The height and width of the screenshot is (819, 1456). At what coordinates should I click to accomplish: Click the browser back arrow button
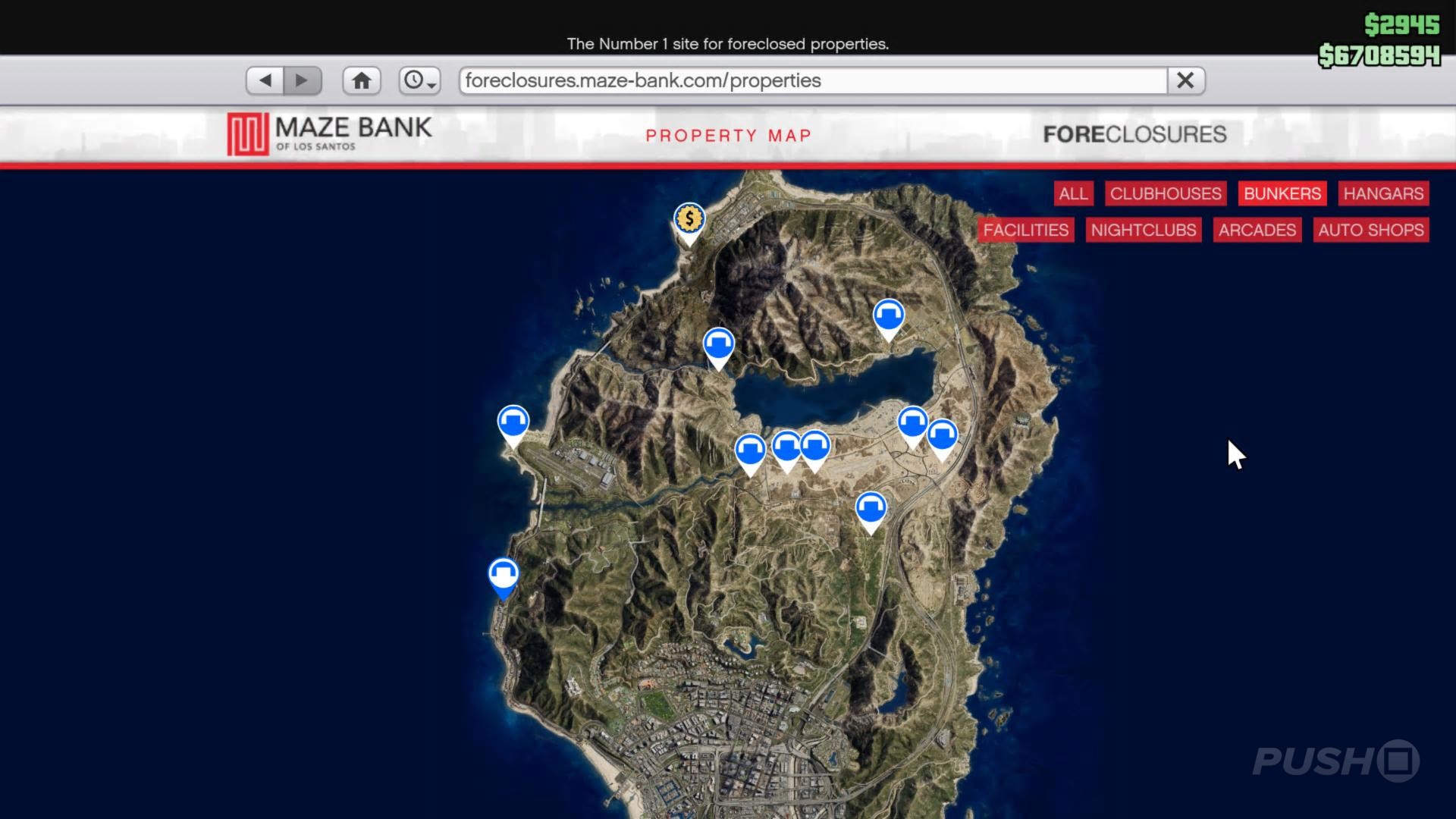[265, 80]
